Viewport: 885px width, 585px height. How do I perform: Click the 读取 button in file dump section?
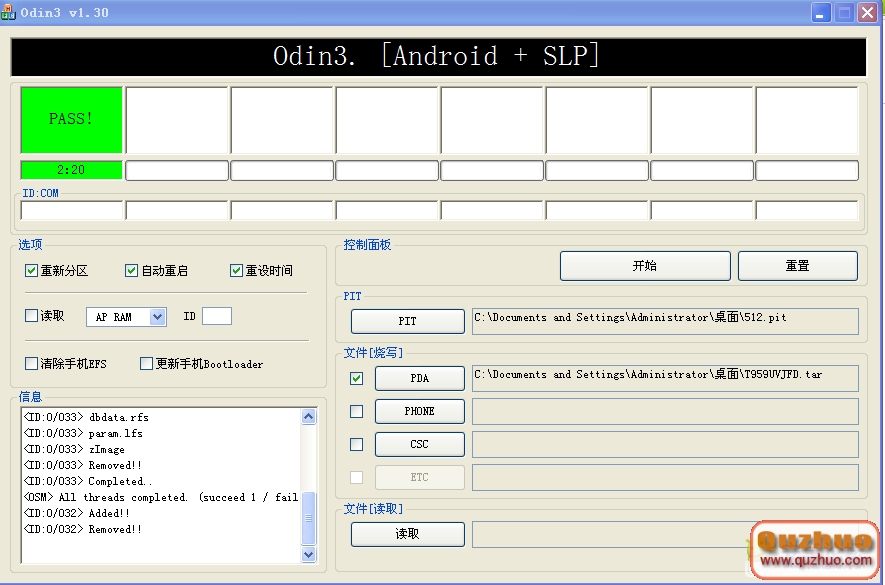point(407,534)
